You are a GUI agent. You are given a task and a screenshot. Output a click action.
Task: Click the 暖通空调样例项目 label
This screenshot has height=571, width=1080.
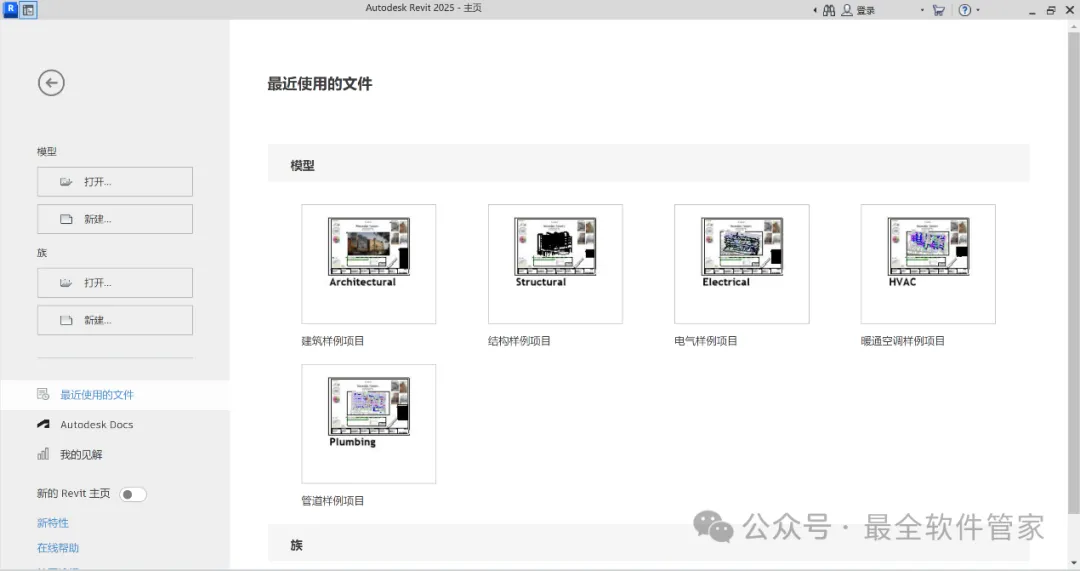[x=903, y=341]
